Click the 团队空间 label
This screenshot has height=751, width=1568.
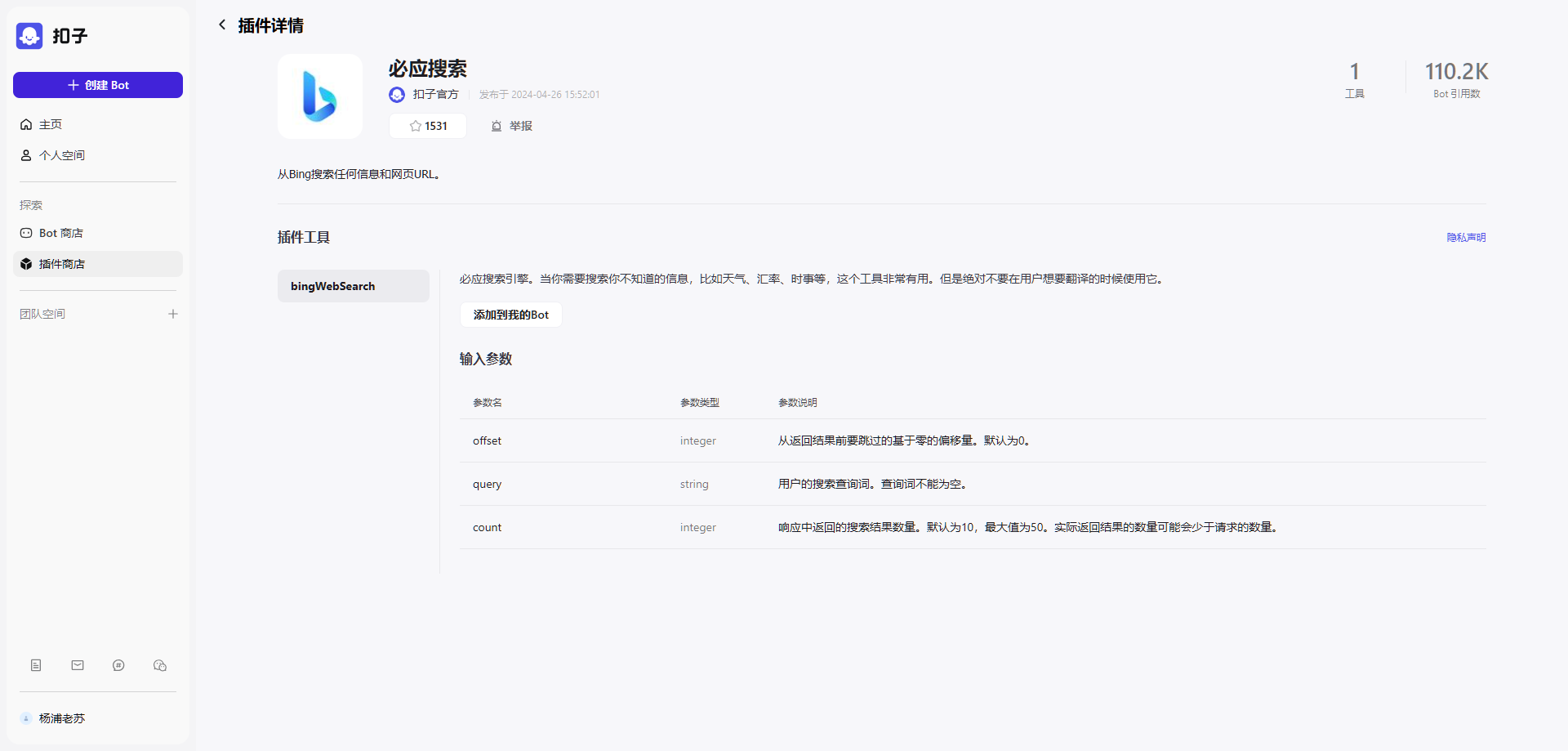coord(42,314)
